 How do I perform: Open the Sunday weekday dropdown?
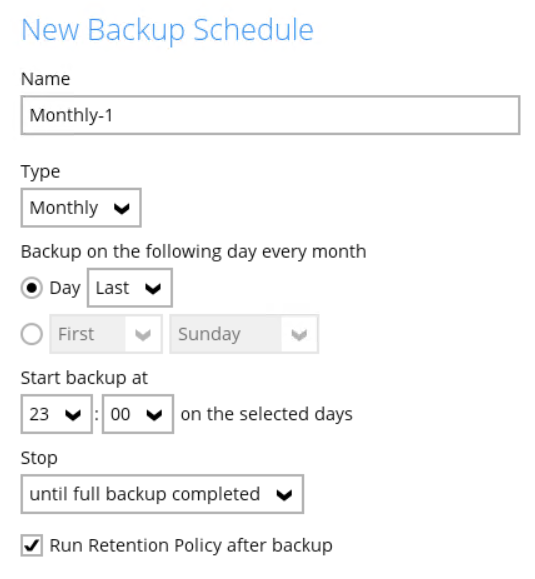(x=244, y=334)
